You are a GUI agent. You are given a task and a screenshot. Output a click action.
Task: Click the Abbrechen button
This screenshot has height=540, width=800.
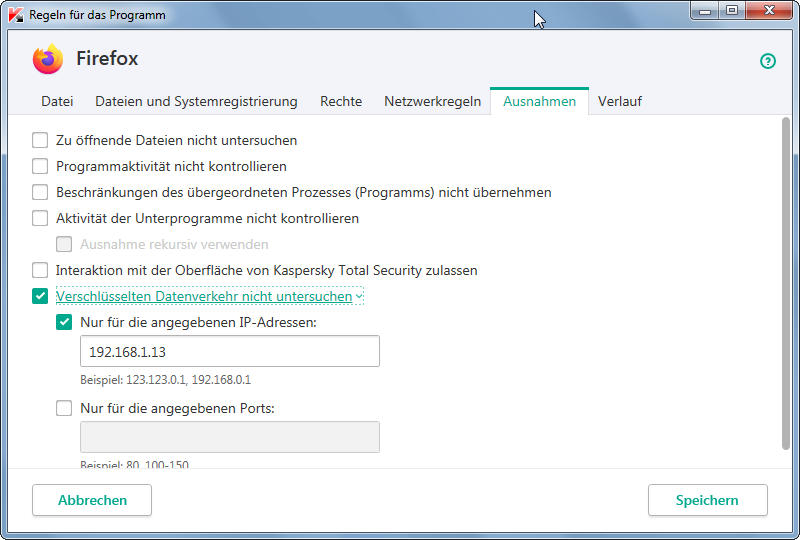click(x=92, y=500)
